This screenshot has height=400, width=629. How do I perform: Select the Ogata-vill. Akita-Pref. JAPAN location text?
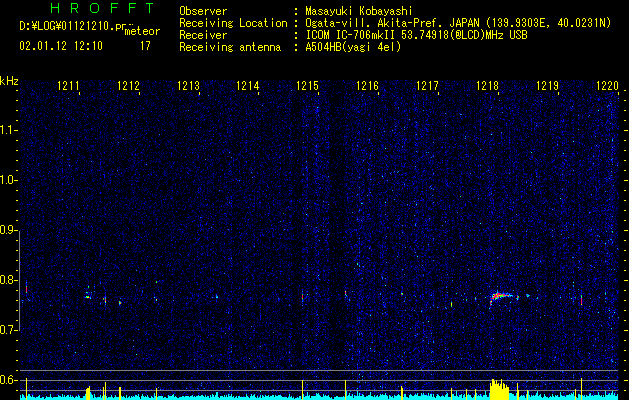394,23
